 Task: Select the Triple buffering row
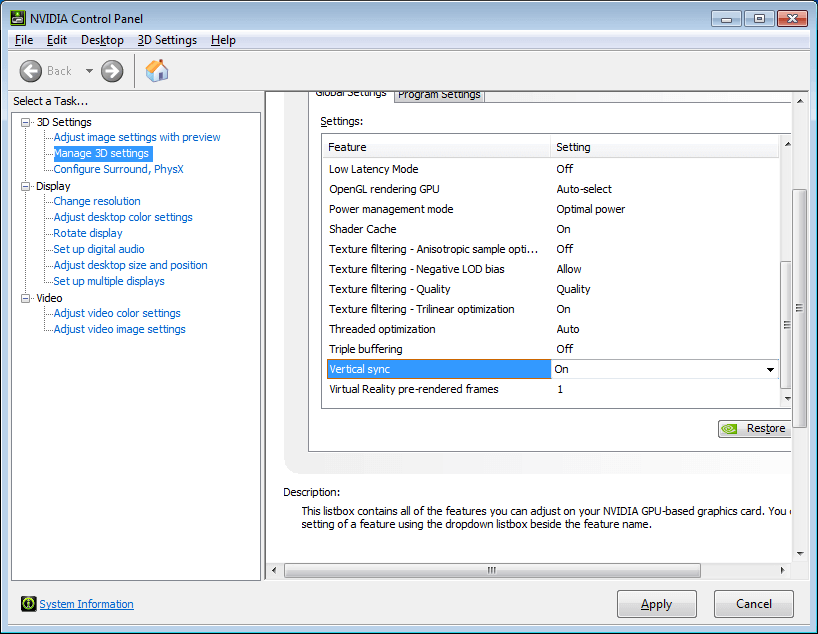[x=551, y=349]
